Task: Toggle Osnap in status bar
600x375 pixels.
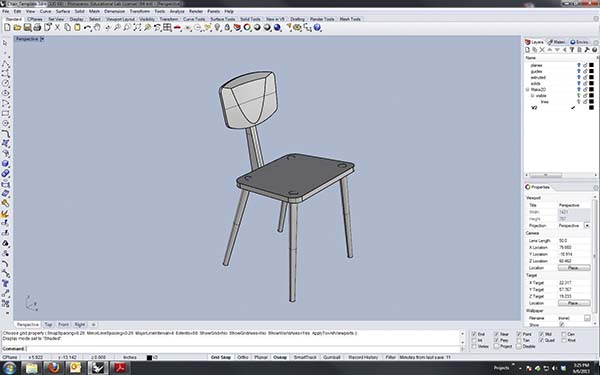Action: pos(280,357)
